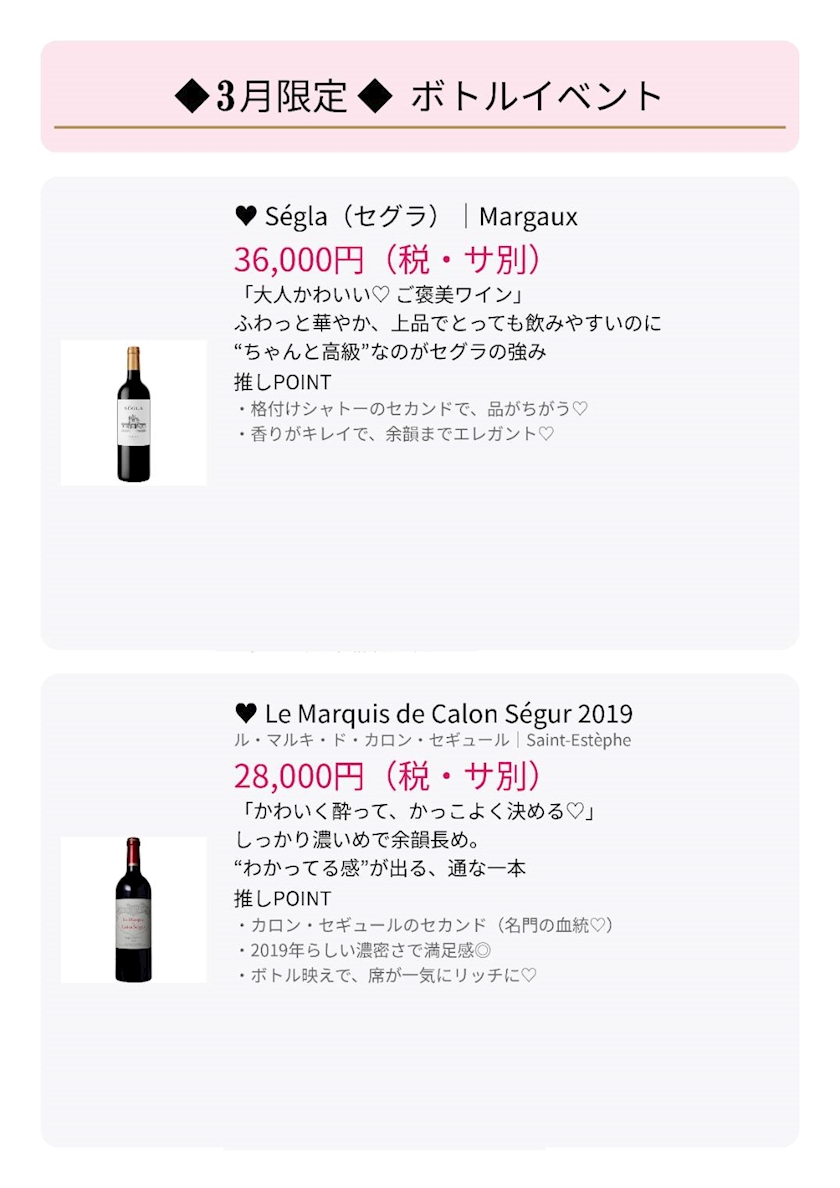
Task: Open the Calon Ségur wine bottle image
Action: 133,909
